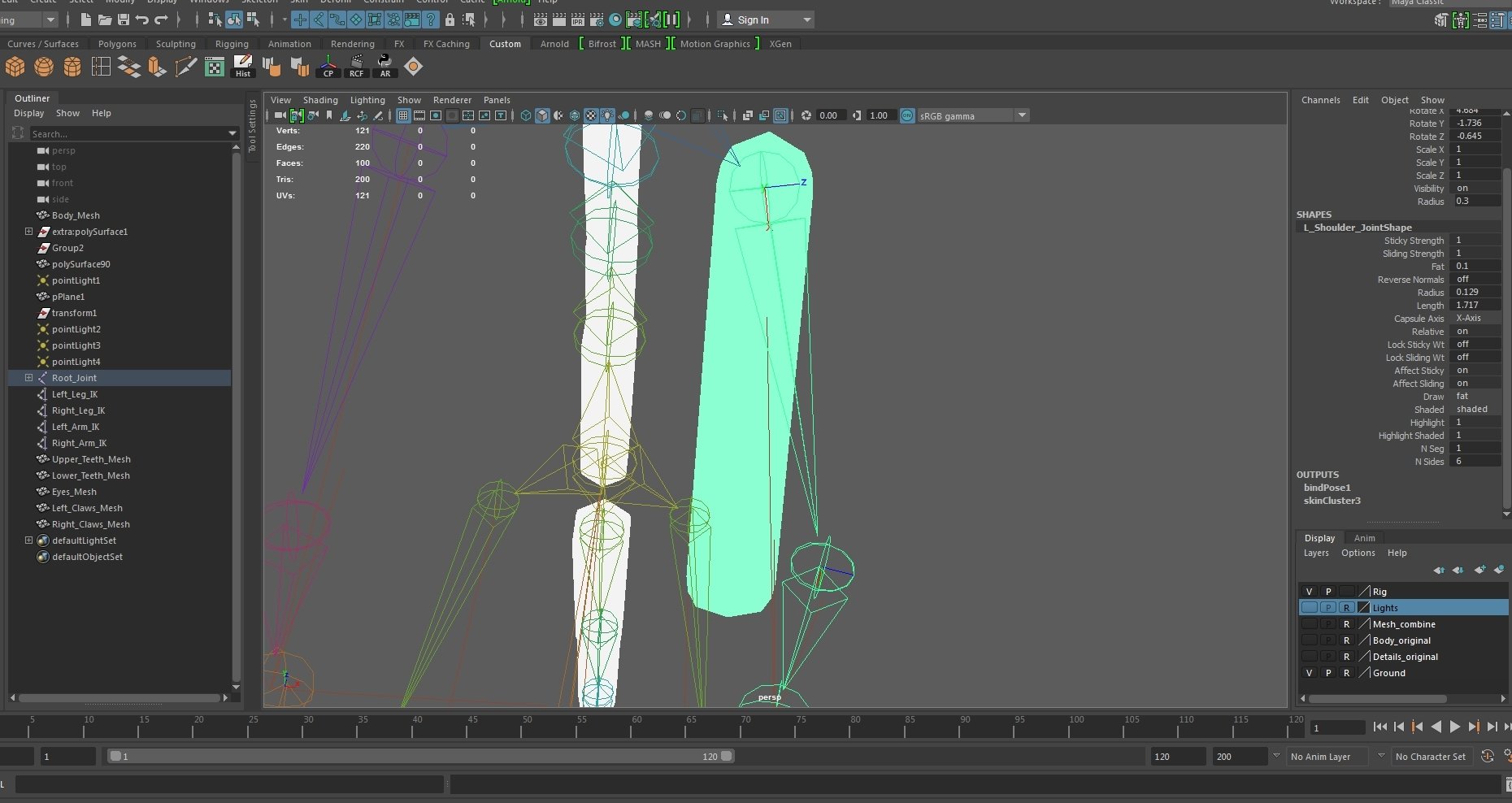
Task: Click the create new layer icon
Action: [x=1479, y=570]
